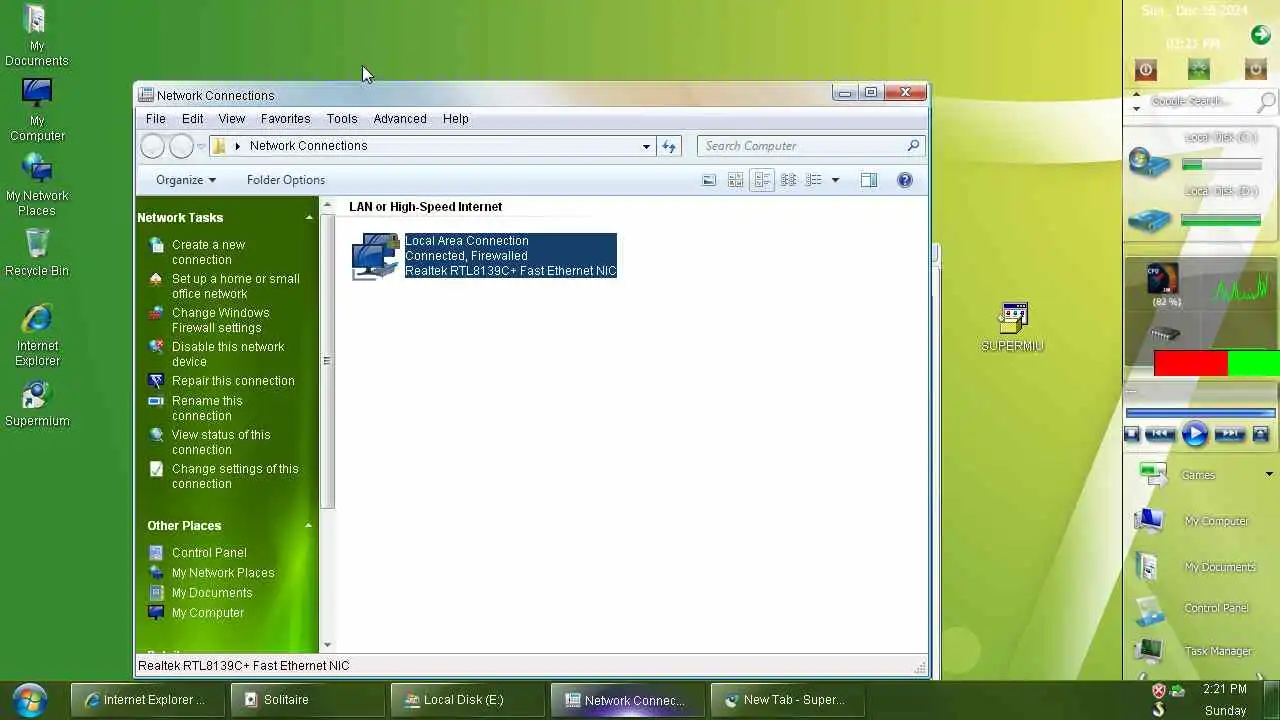The height and width of the screenshot is (720, 1280).
Task: Open the Recycle Bin
Action: (37, 252)
